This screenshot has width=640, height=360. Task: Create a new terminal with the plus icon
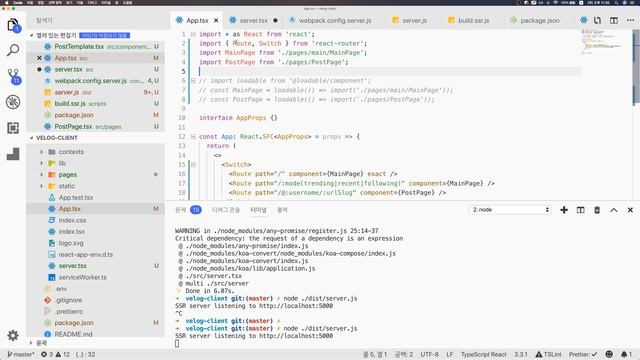[x=564, y=210]
